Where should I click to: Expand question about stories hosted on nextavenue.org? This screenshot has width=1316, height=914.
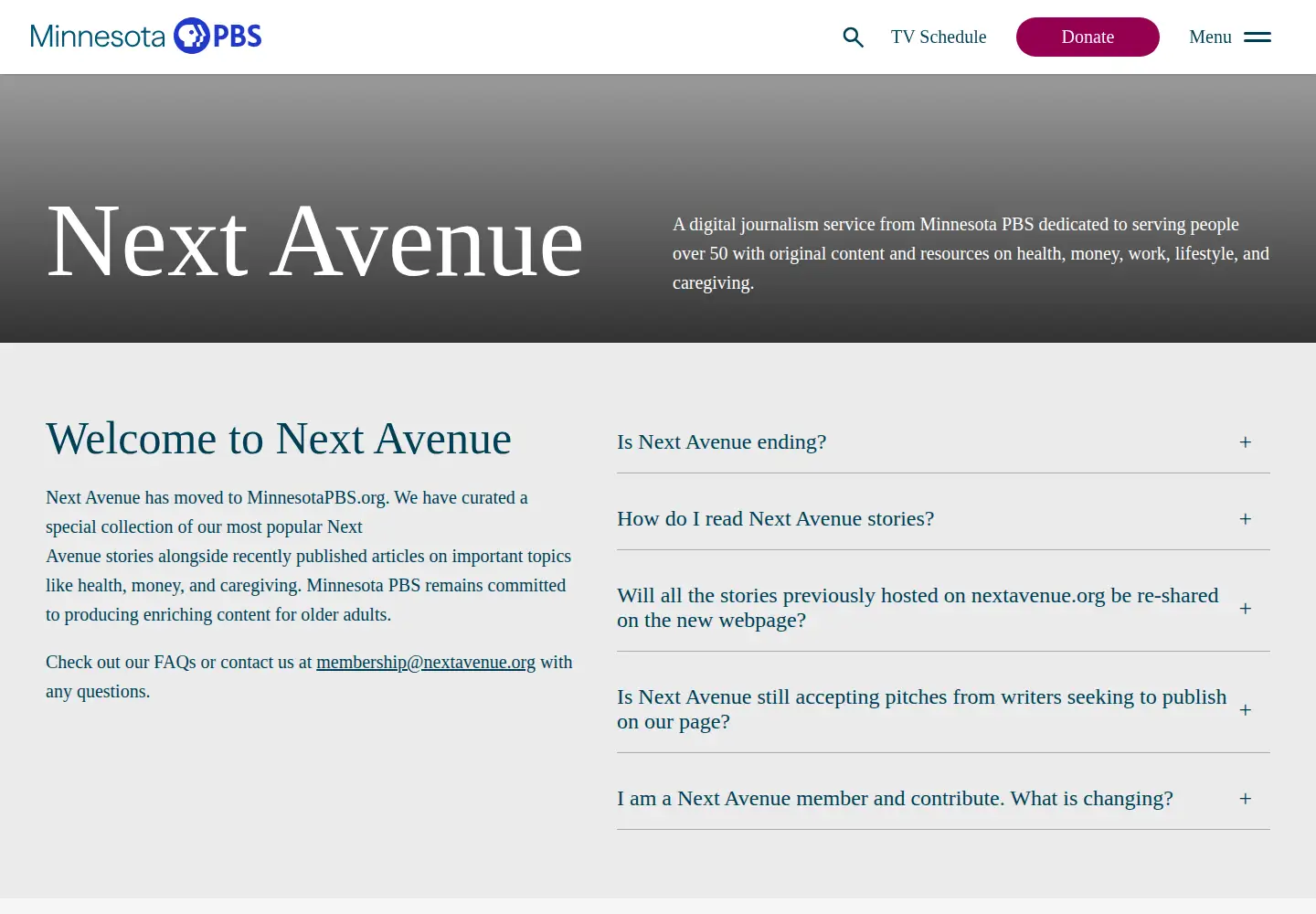(943, 608)
